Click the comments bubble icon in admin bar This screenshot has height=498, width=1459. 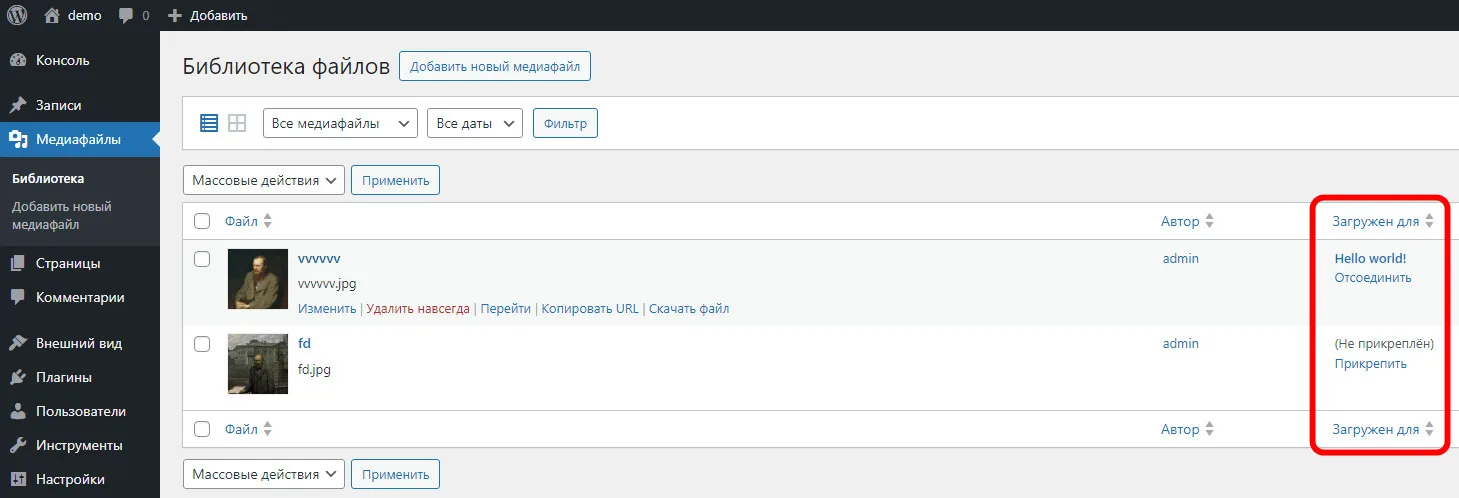click(126, 16)
